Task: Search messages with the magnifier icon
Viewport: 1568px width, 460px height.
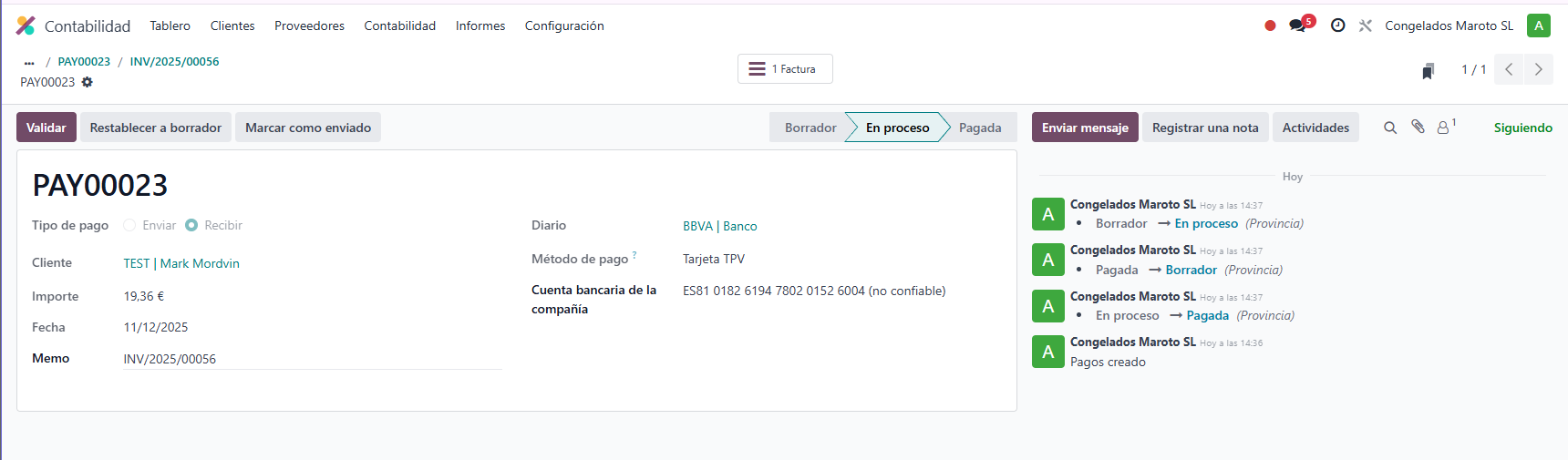Action: click(1389, 128)
